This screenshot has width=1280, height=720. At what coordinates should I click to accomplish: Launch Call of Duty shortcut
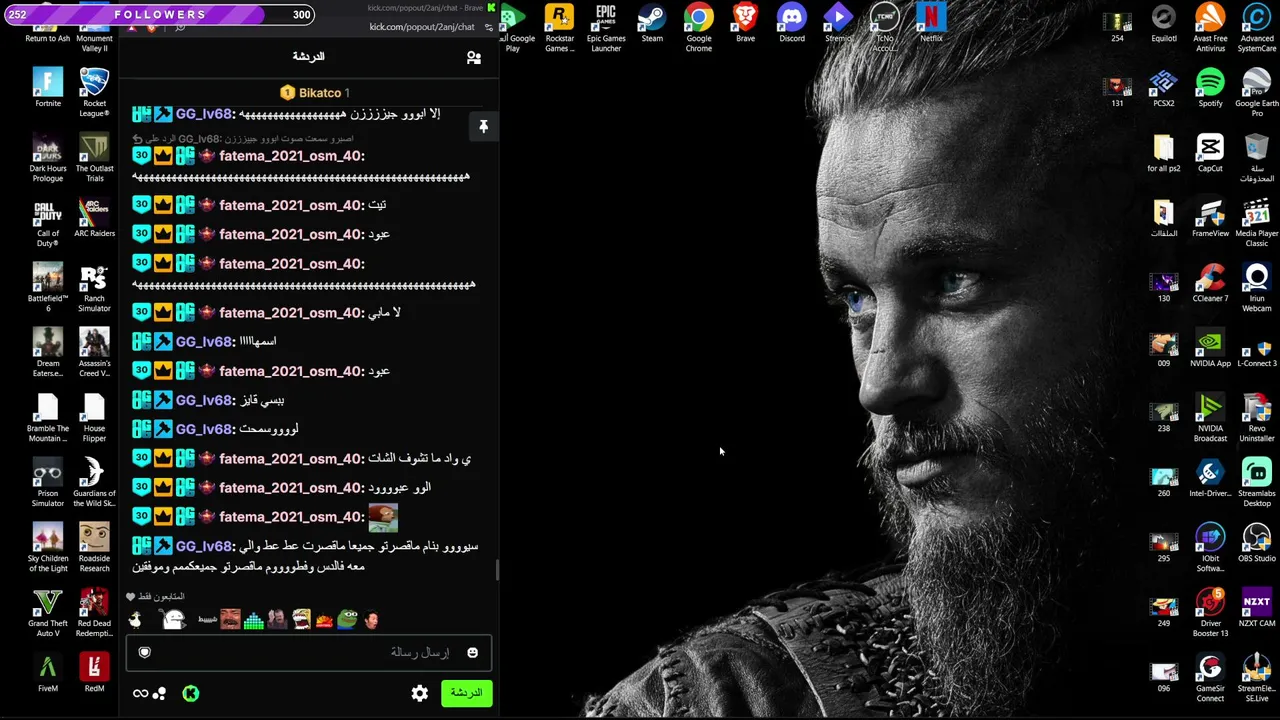(48, 223)
